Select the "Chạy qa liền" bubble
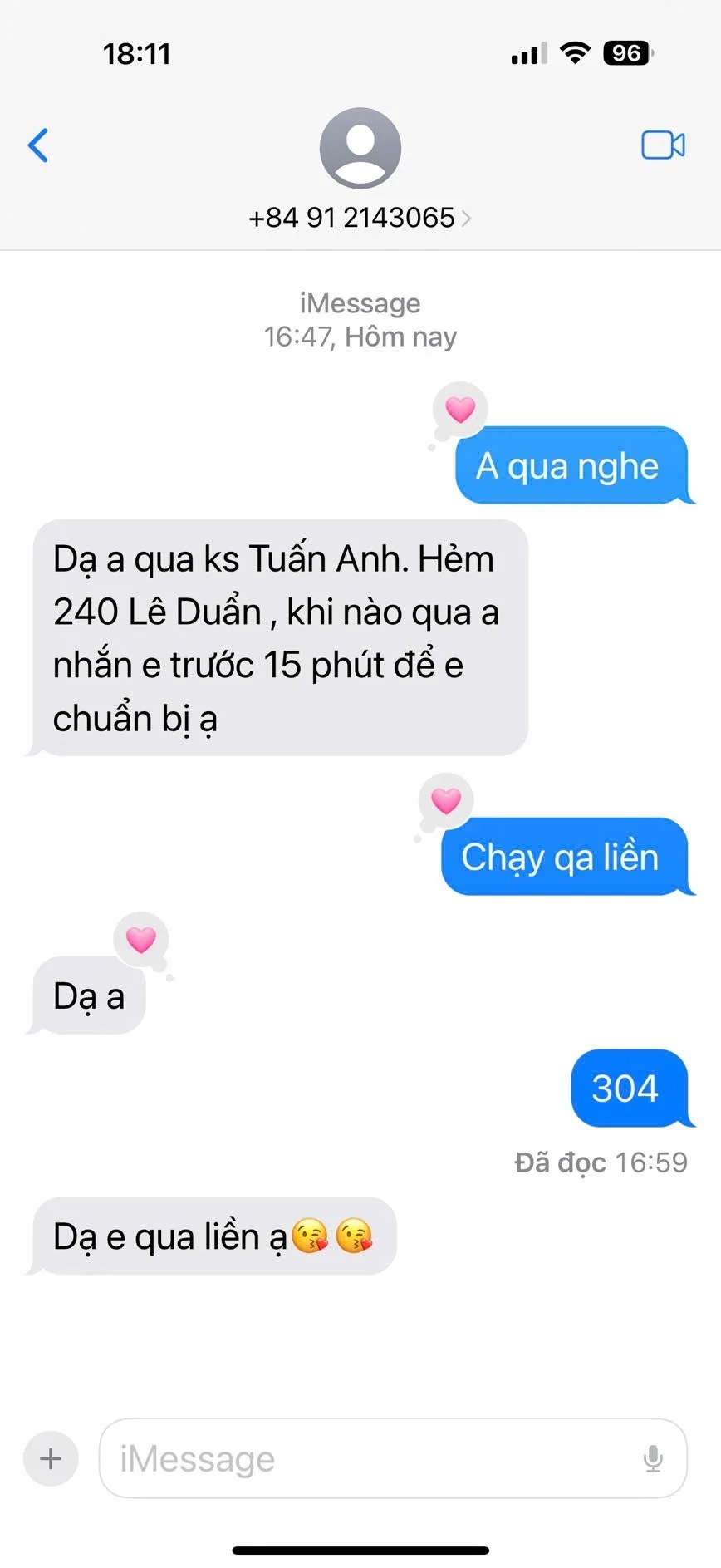Image resolution: width=721 pixels, height=1568 pixels. (x=565, y=857)
